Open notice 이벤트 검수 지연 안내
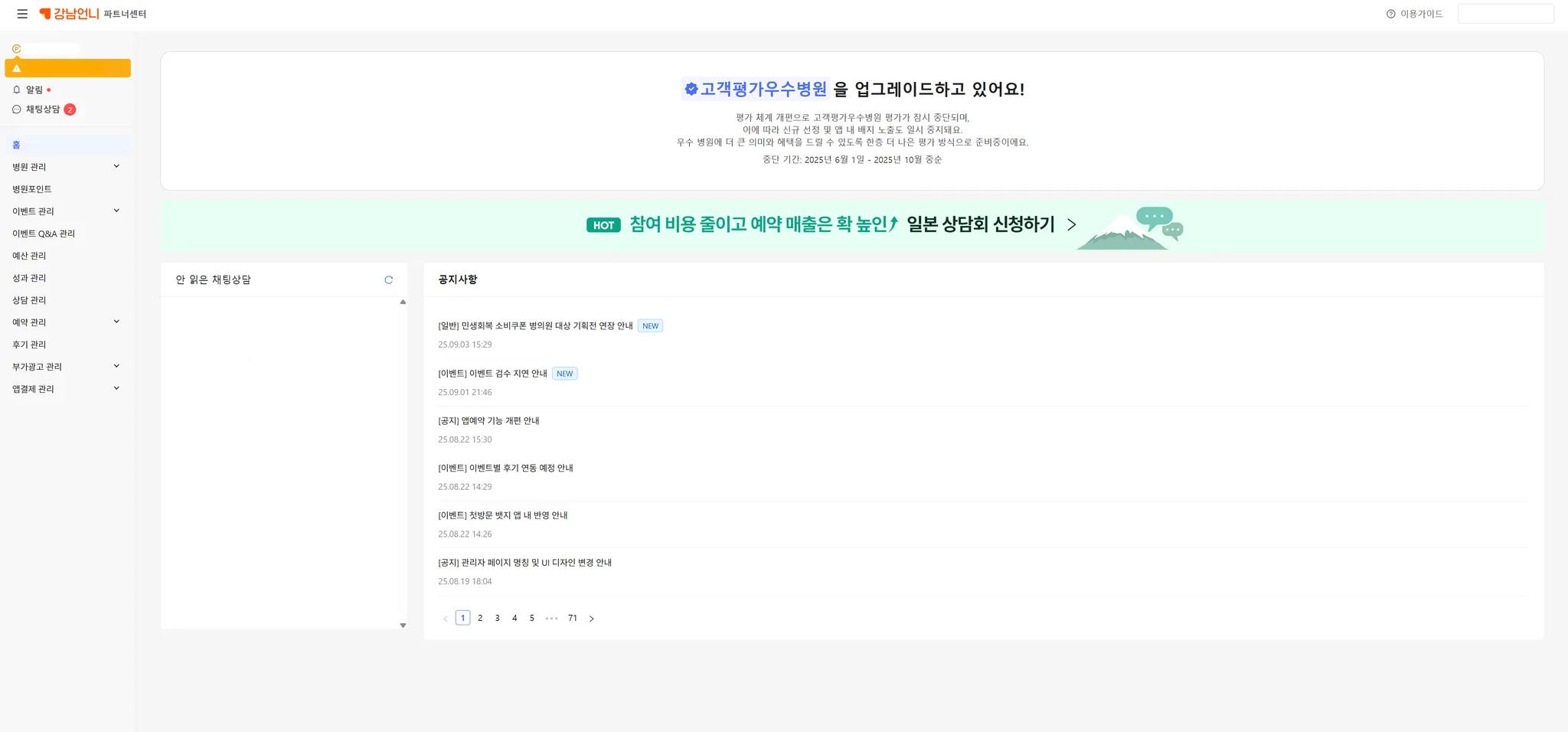1568x732 pixels. coord(492,374)
